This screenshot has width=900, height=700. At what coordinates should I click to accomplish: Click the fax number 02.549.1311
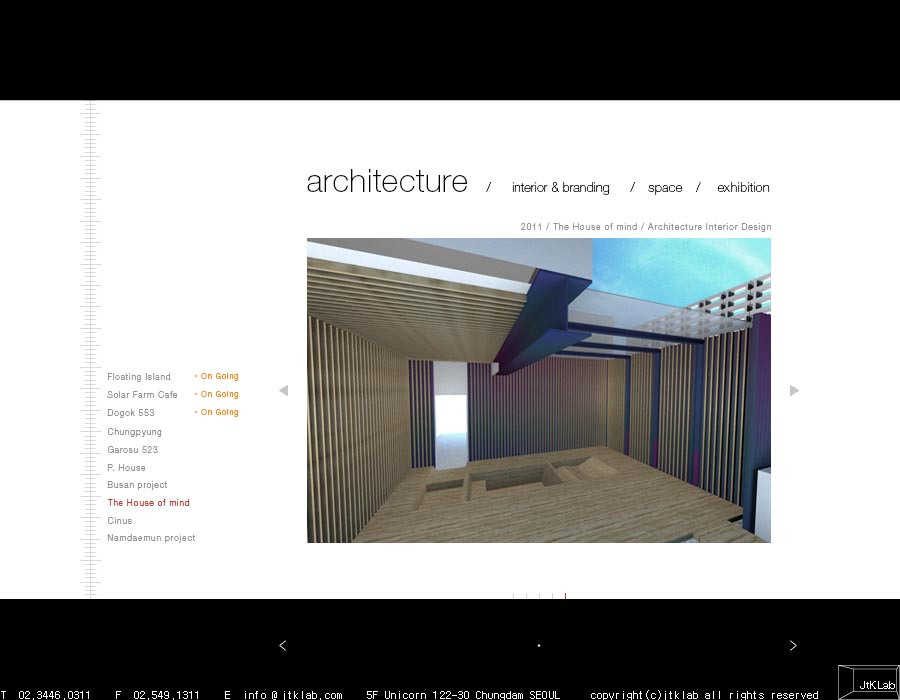[166, 695]
